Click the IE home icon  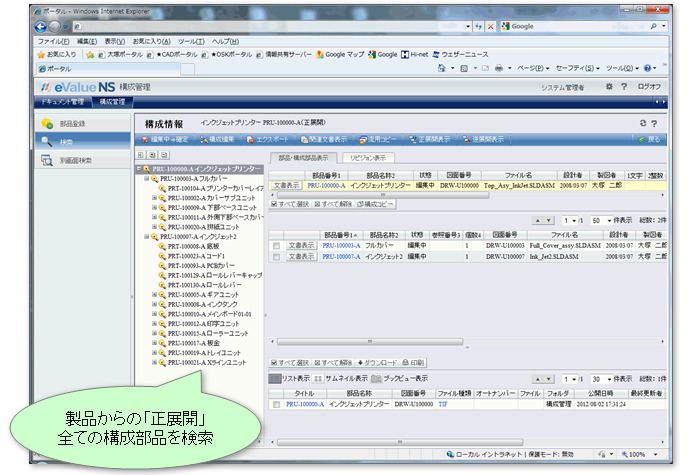441,68
